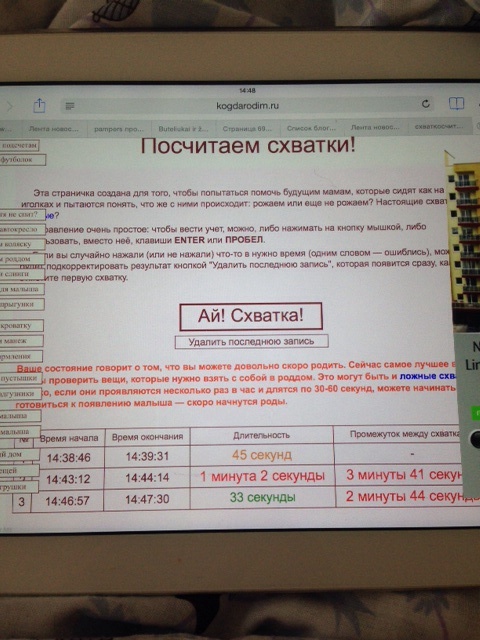Click the 'грушки' sidebar button
Viewport: 480px width, 640px height.
coord(19,487)
